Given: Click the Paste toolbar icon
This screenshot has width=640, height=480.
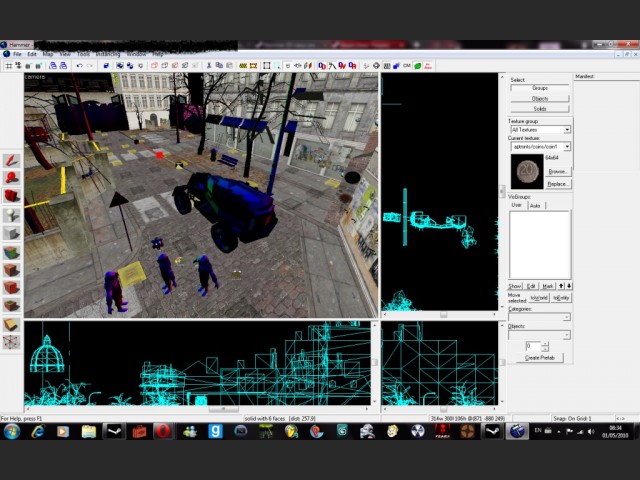Looking at the screenshot, I should pos(229,65).
